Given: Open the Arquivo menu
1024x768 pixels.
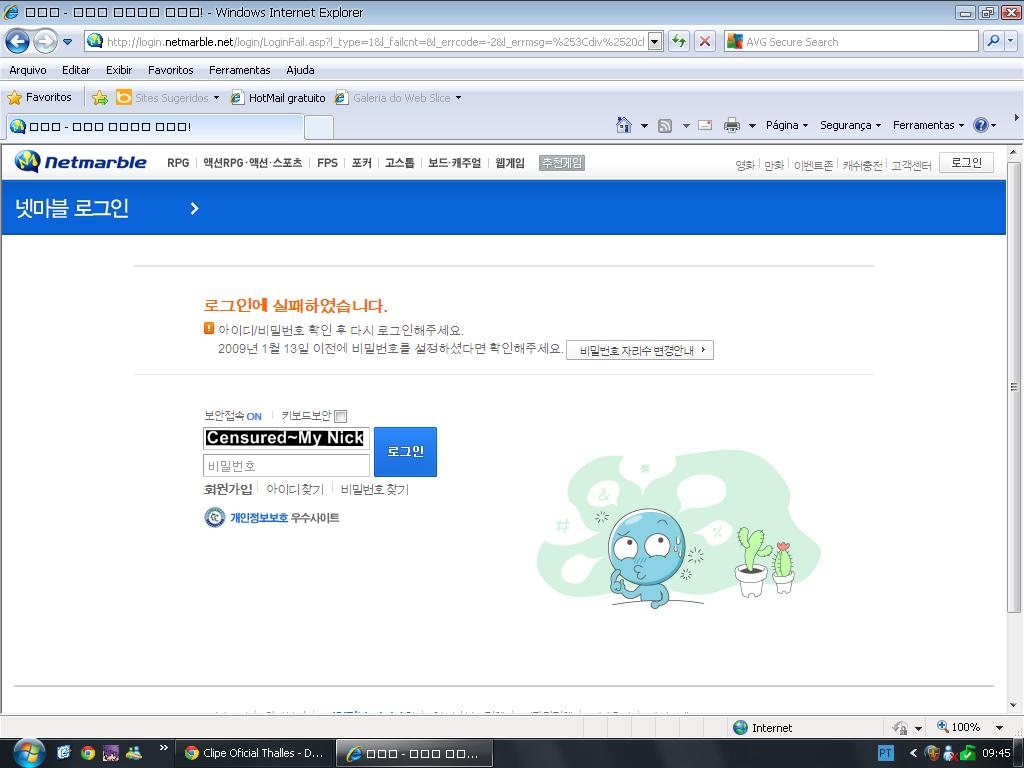Looking at the screenshot, I should click(27, 70).
